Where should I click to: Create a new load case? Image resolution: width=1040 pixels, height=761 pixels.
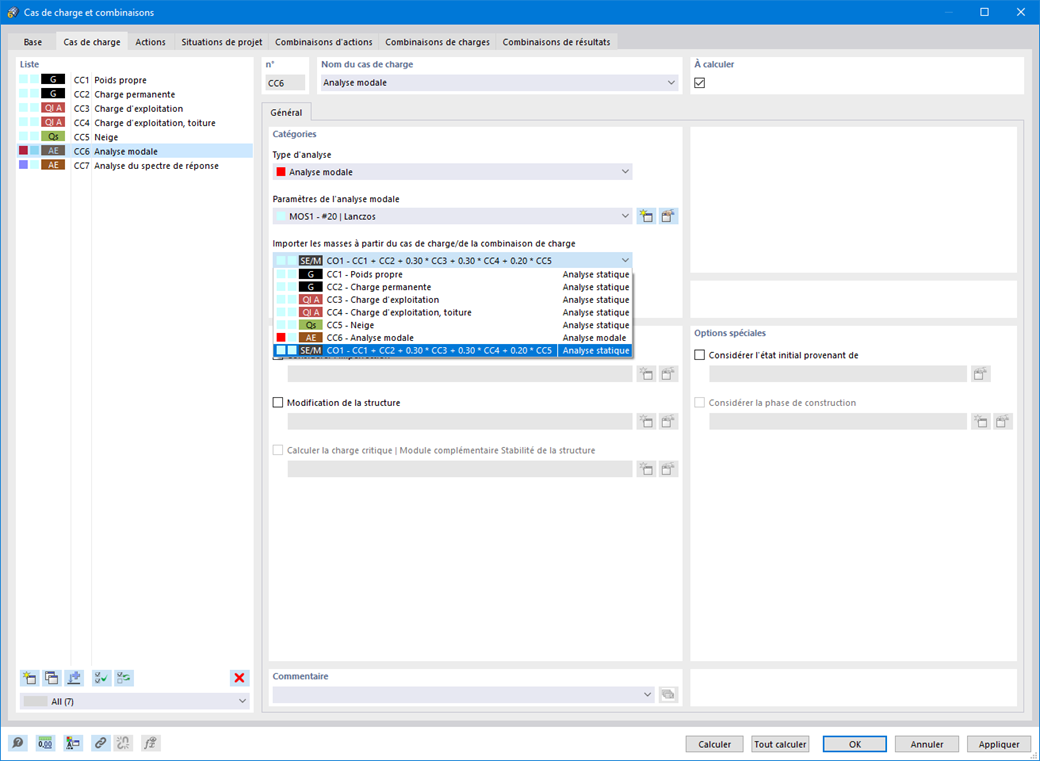(x=29, y=678)
